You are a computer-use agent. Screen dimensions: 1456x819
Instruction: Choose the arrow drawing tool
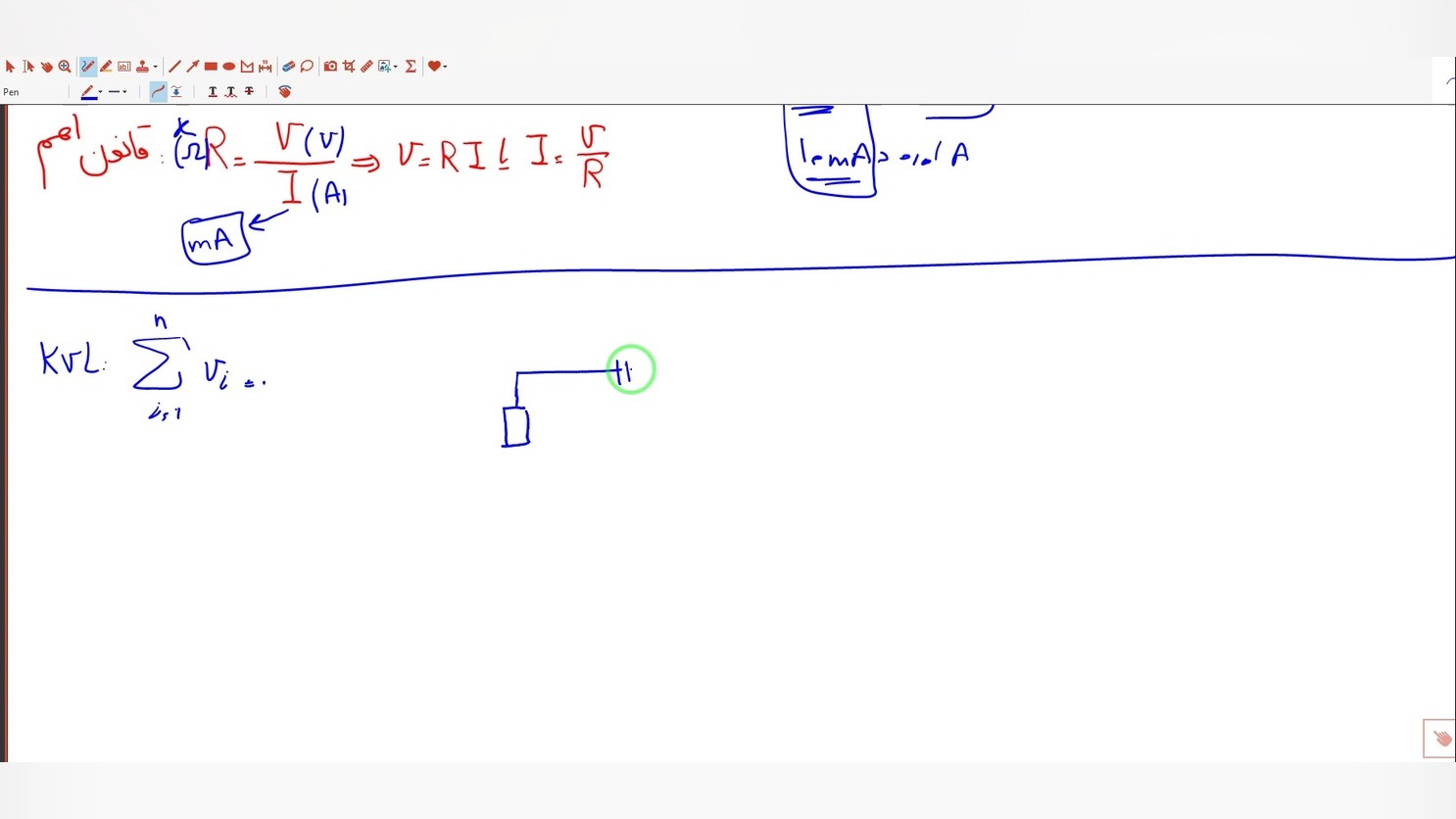(193, 67)
